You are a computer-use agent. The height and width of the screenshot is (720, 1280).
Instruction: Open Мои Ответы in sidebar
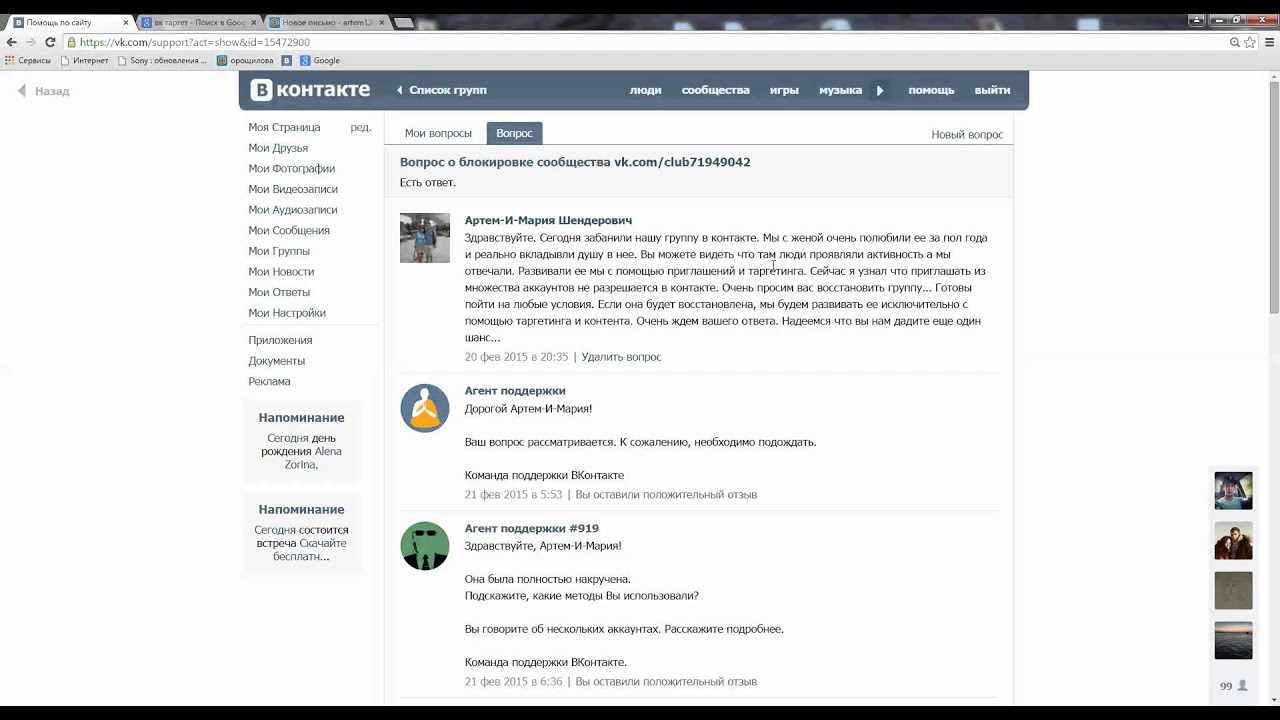[279, 292]
